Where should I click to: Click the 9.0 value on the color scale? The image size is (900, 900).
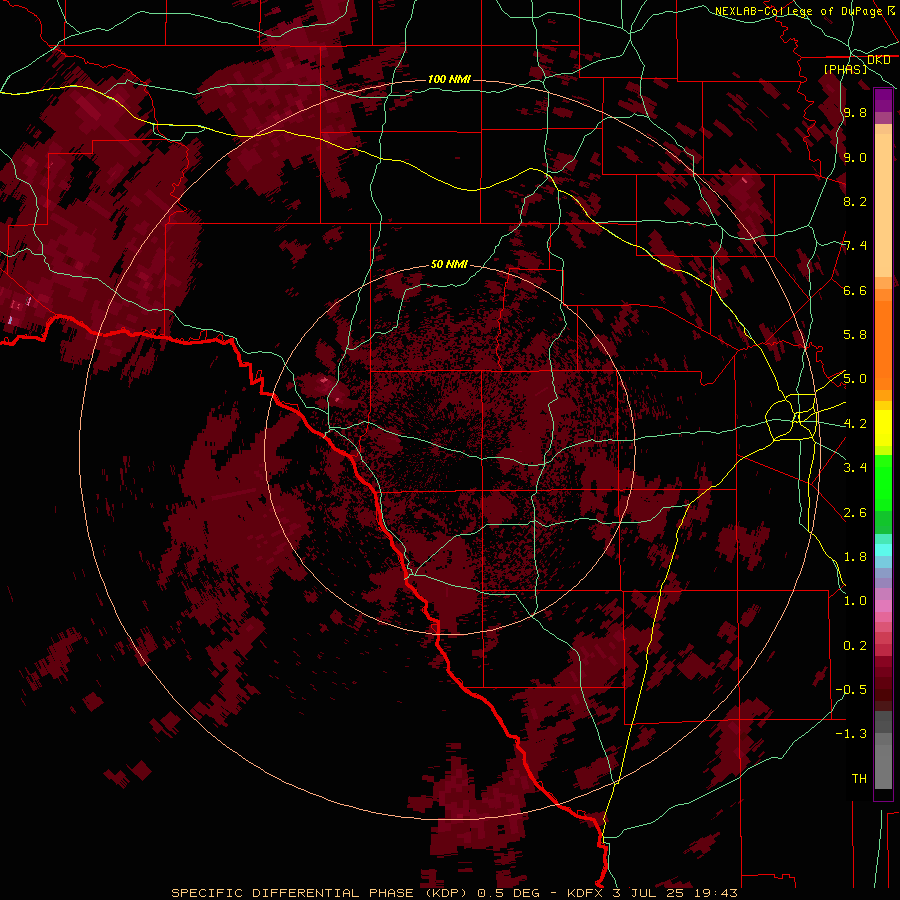[855, 157]
